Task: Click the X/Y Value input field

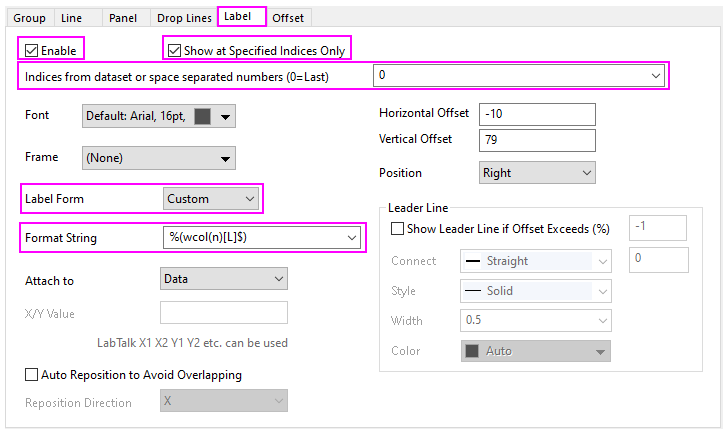Action: pos(224,312)
